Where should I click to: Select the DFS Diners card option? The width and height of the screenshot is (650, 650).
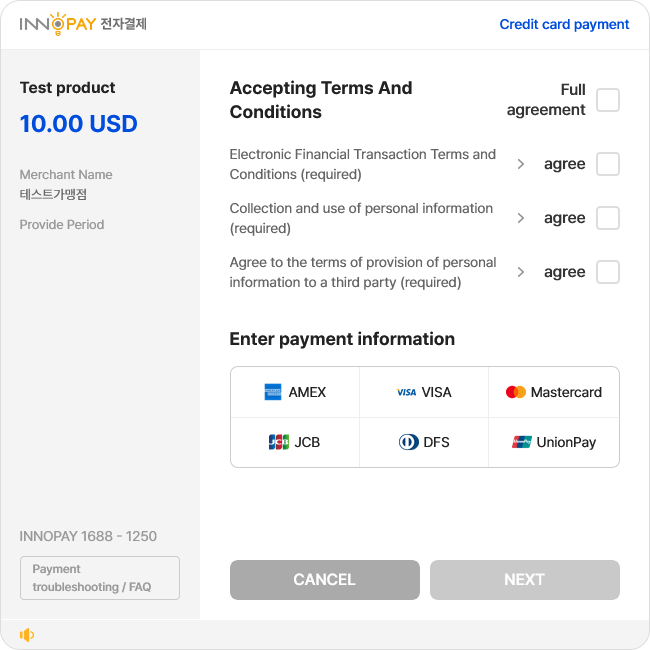(x=424, y=442)
